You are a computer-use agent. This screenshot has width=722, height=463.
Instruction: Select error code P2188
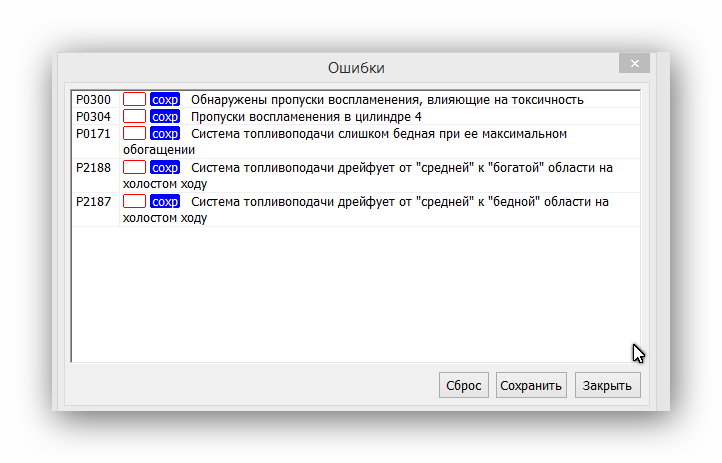tap(93, 168)
